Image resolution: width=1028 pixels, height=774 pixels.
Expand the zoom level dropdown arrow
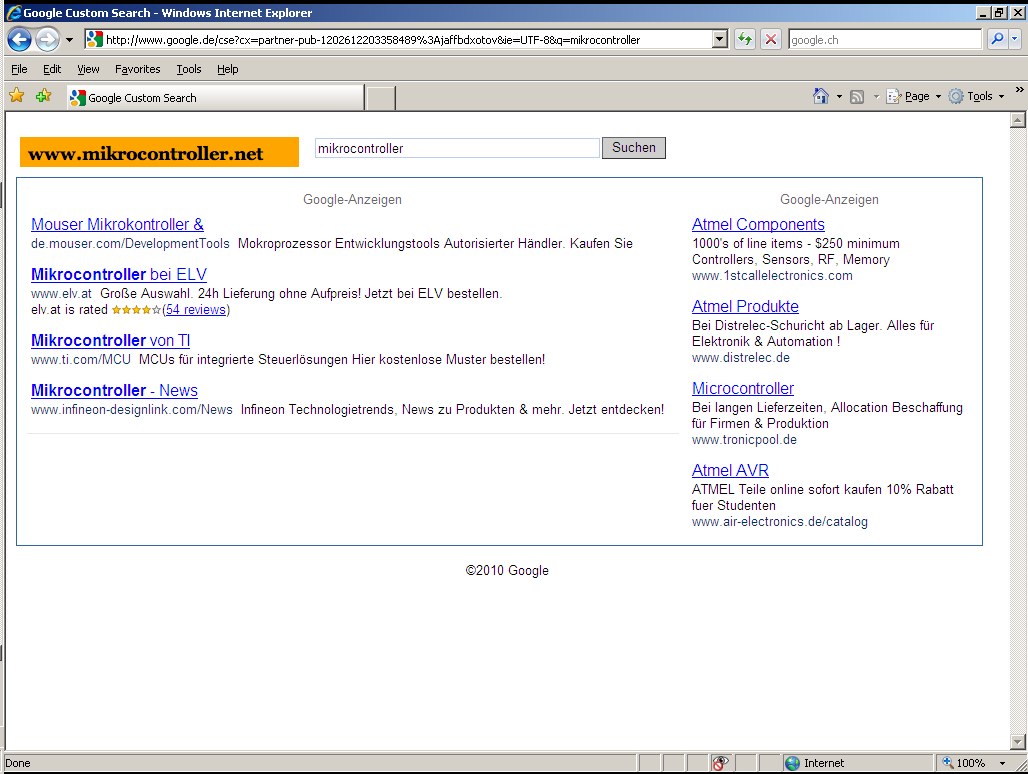(x=1002, y=763)
